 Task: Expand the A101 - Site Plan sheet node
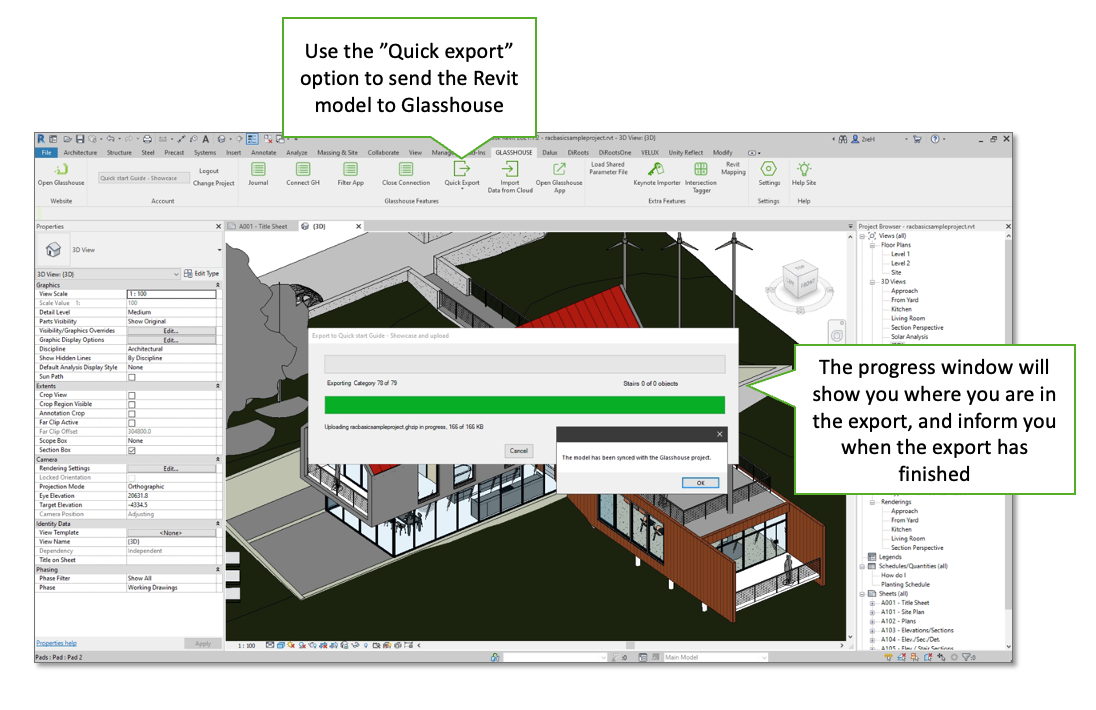click(872, 612)
